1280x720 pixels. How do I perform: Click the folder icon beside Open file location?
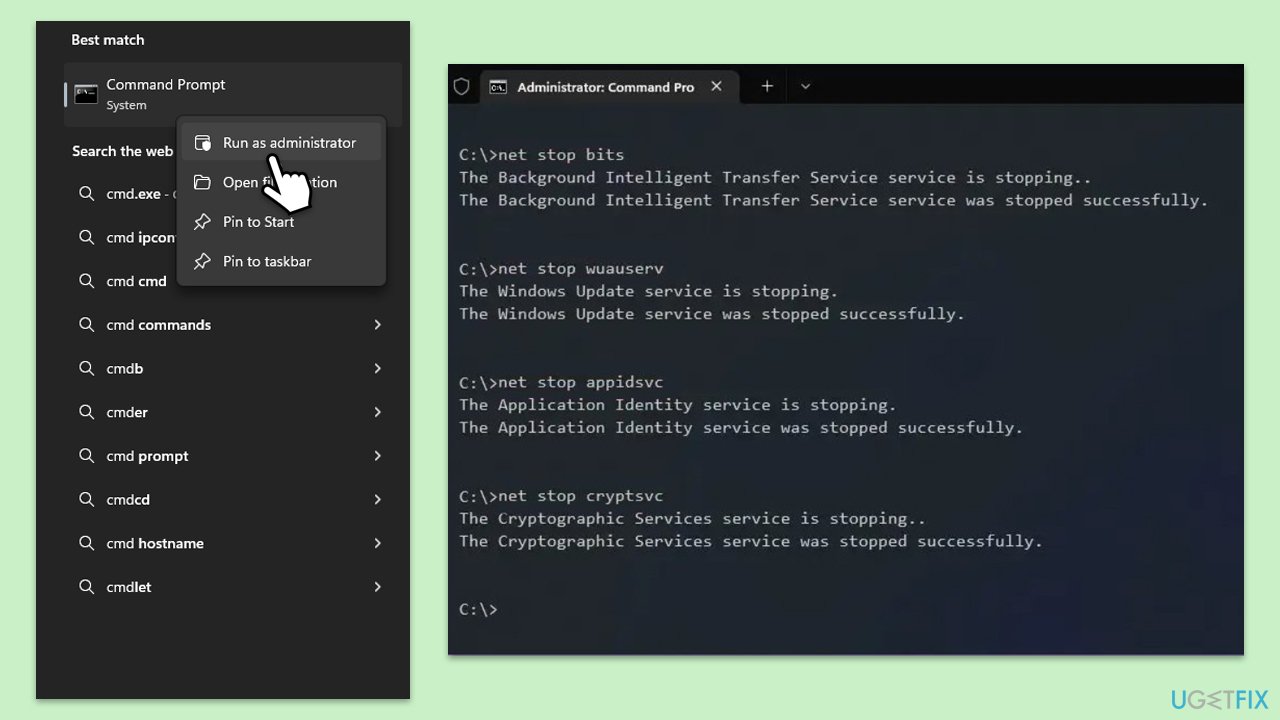pos(202,182)
